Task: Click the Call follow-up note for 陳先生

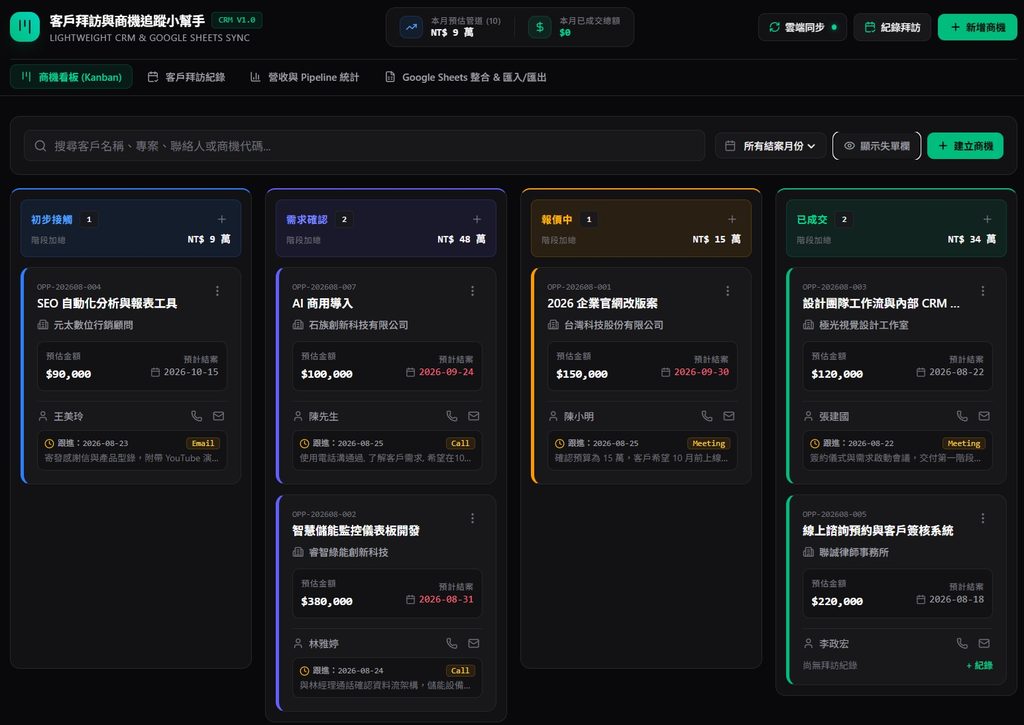Action: point(387,451)
